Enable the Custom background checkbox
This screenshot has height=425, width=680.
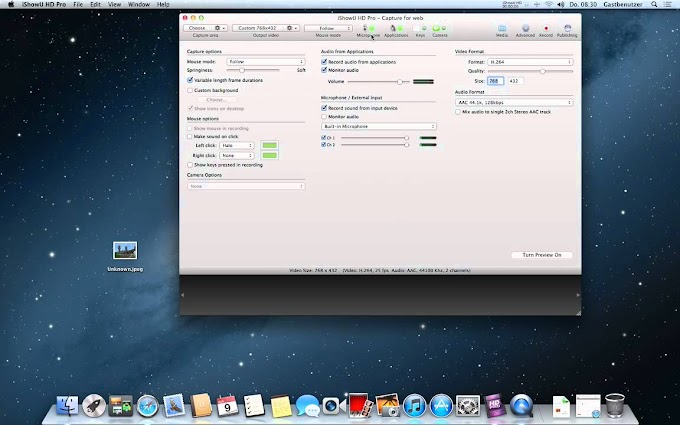[x=190, y=90]
